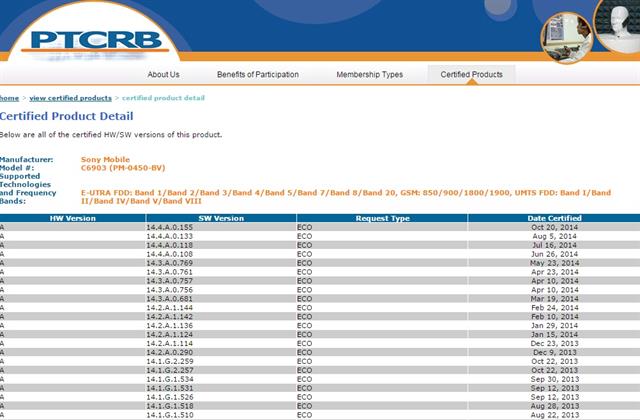Click SW version 14.1.G.1.534

click(170, 380)
